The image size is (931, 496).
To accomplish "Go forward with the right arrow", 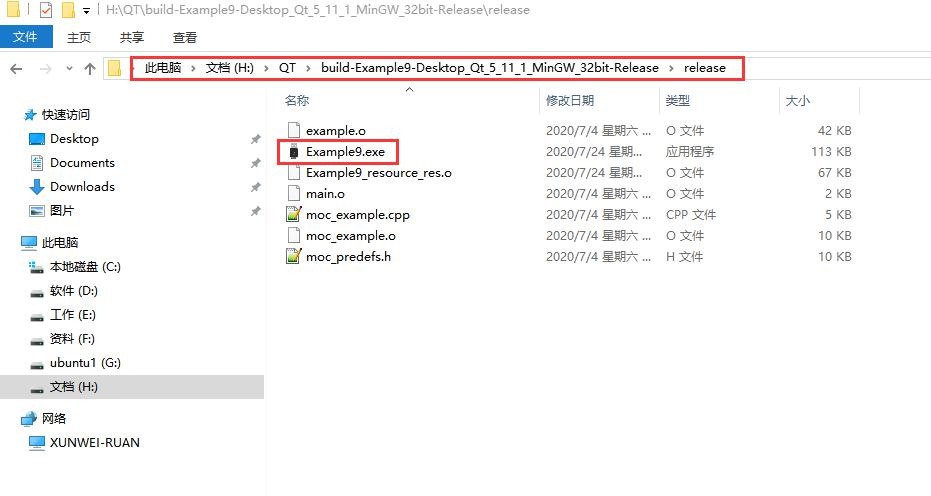I will coord(46,69).
